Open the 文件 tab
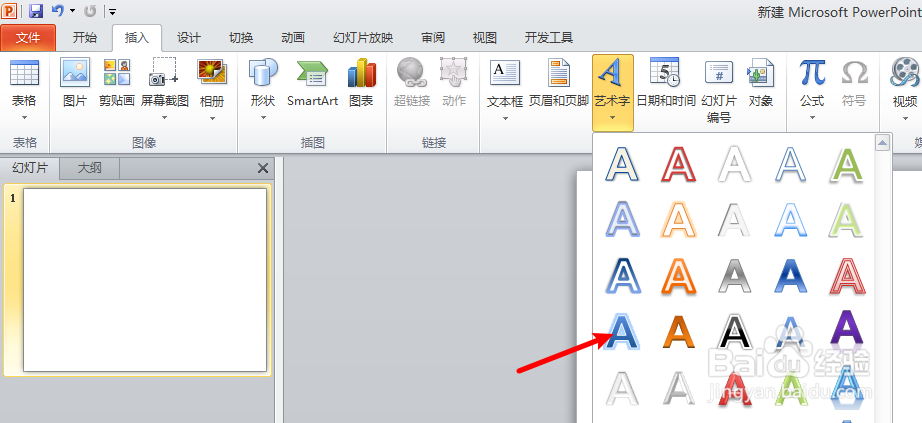The image size is (922, 423). pos(28,38)
